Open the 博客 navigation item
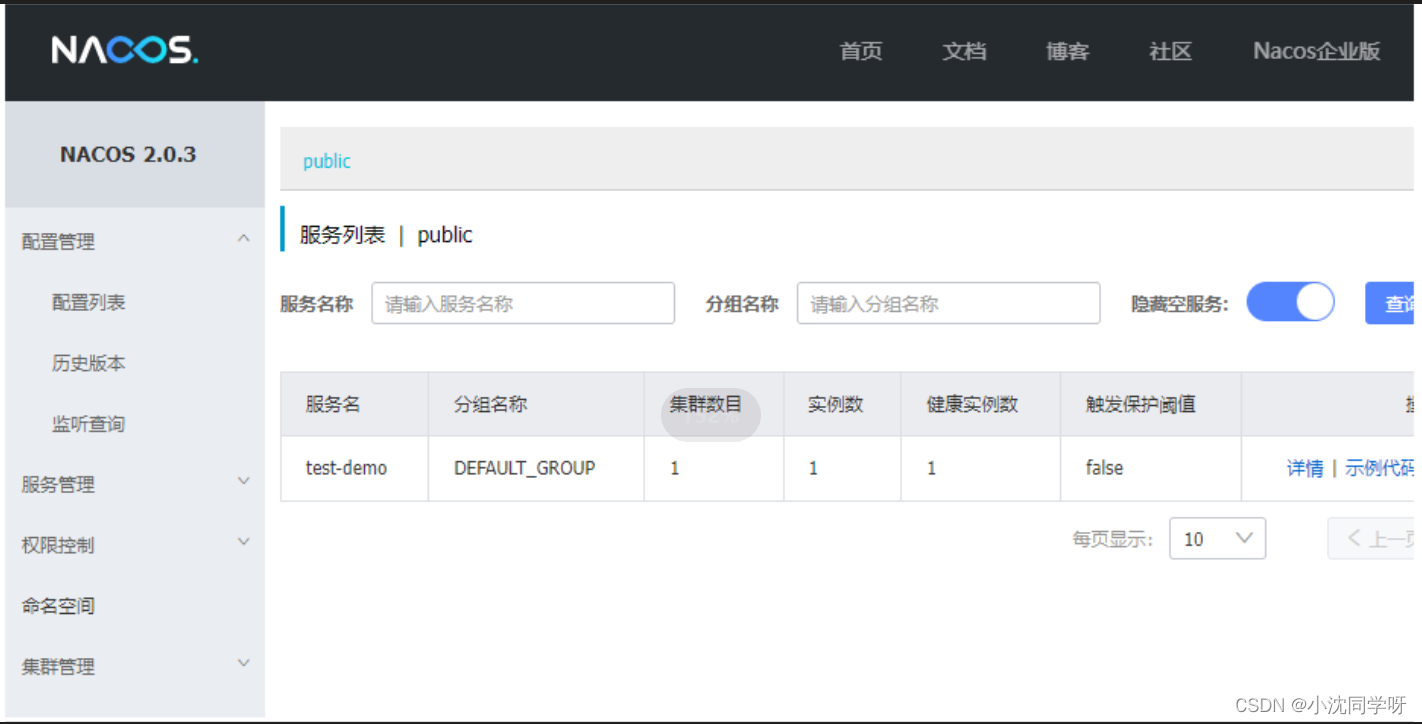This screenshot has height=724, width=1422. point(1067,52)
